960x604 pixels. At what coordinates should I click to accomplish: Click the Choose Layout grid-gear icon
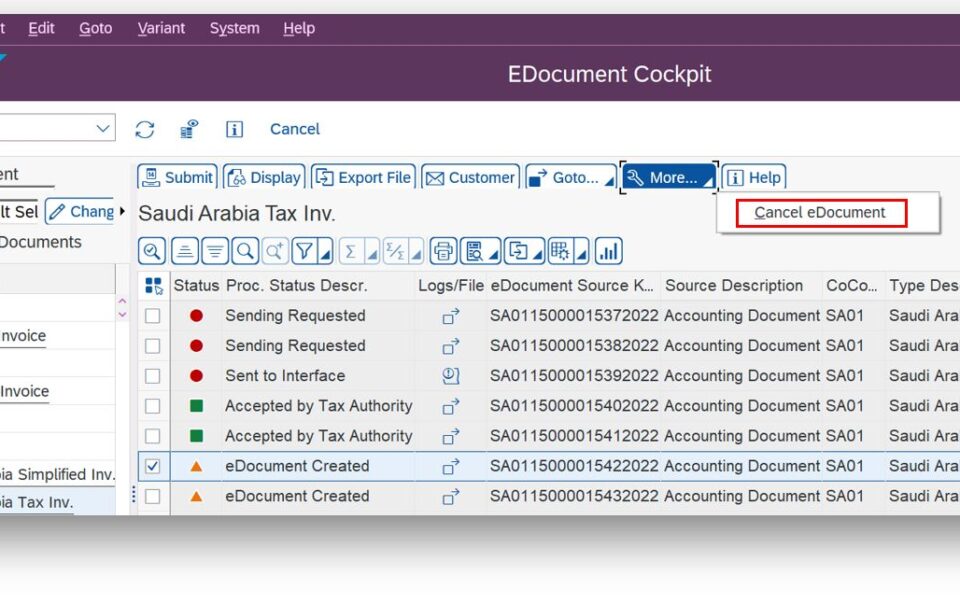tap(560, 252)
